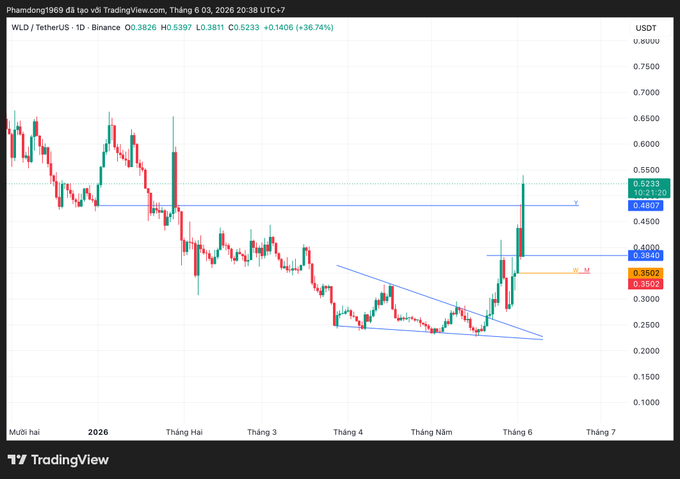The image size is (680, 479).
Task: Click the 0.3000 price axis label
Action: (646, 299)
